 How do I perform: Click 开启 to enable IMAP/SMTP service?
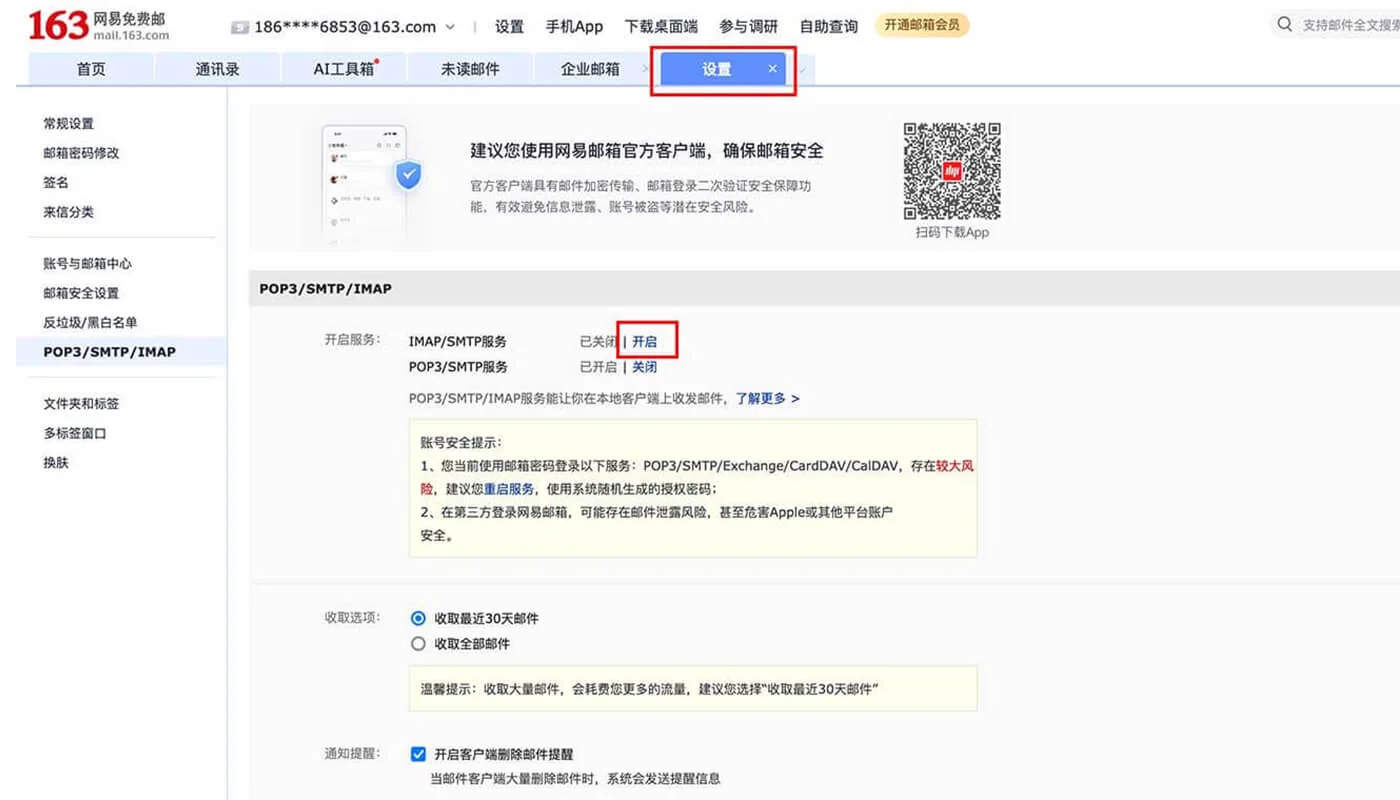(645, 341)
